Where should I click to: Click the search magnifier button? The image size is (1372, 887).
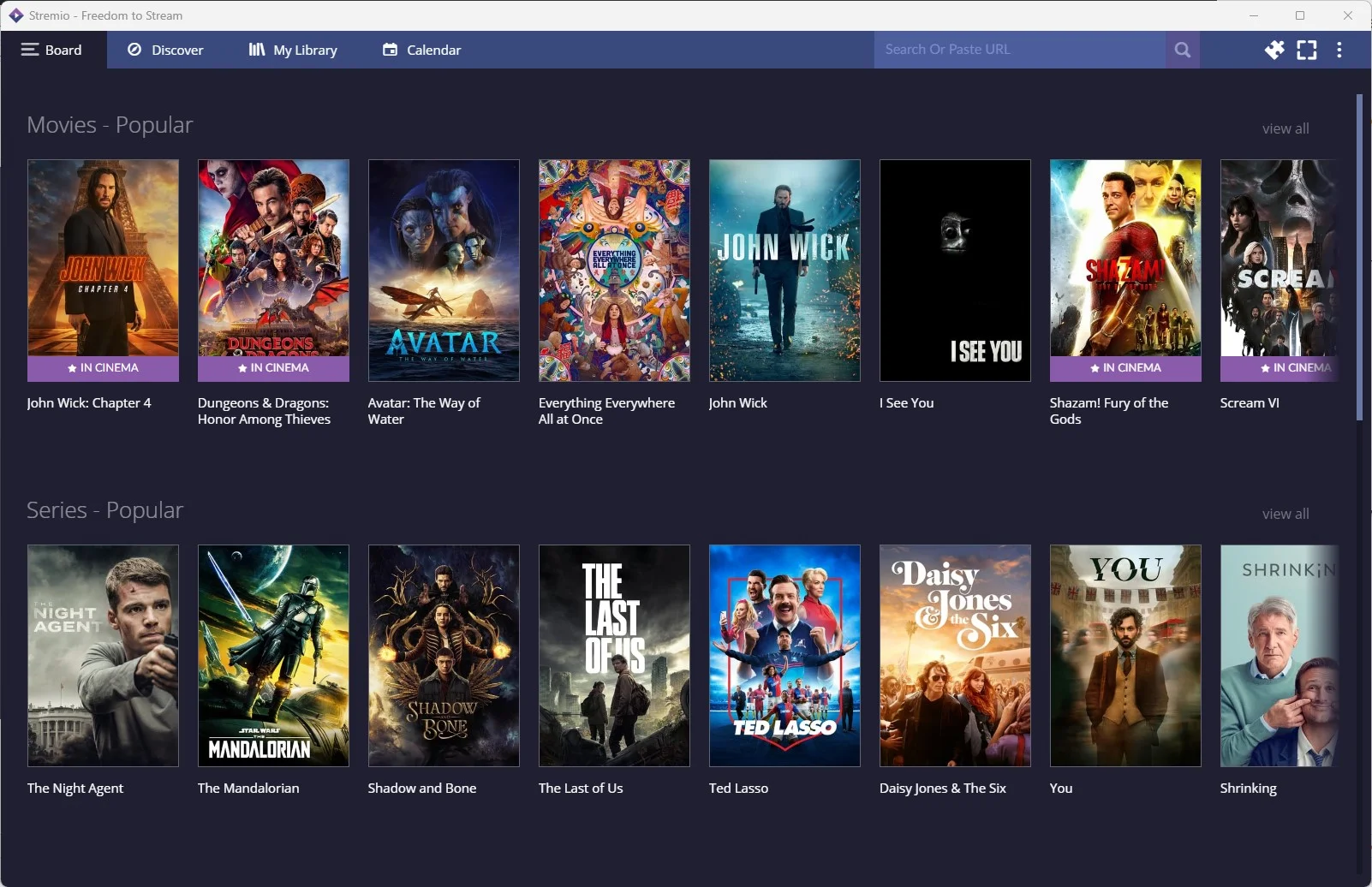[x=1183, y=50]
